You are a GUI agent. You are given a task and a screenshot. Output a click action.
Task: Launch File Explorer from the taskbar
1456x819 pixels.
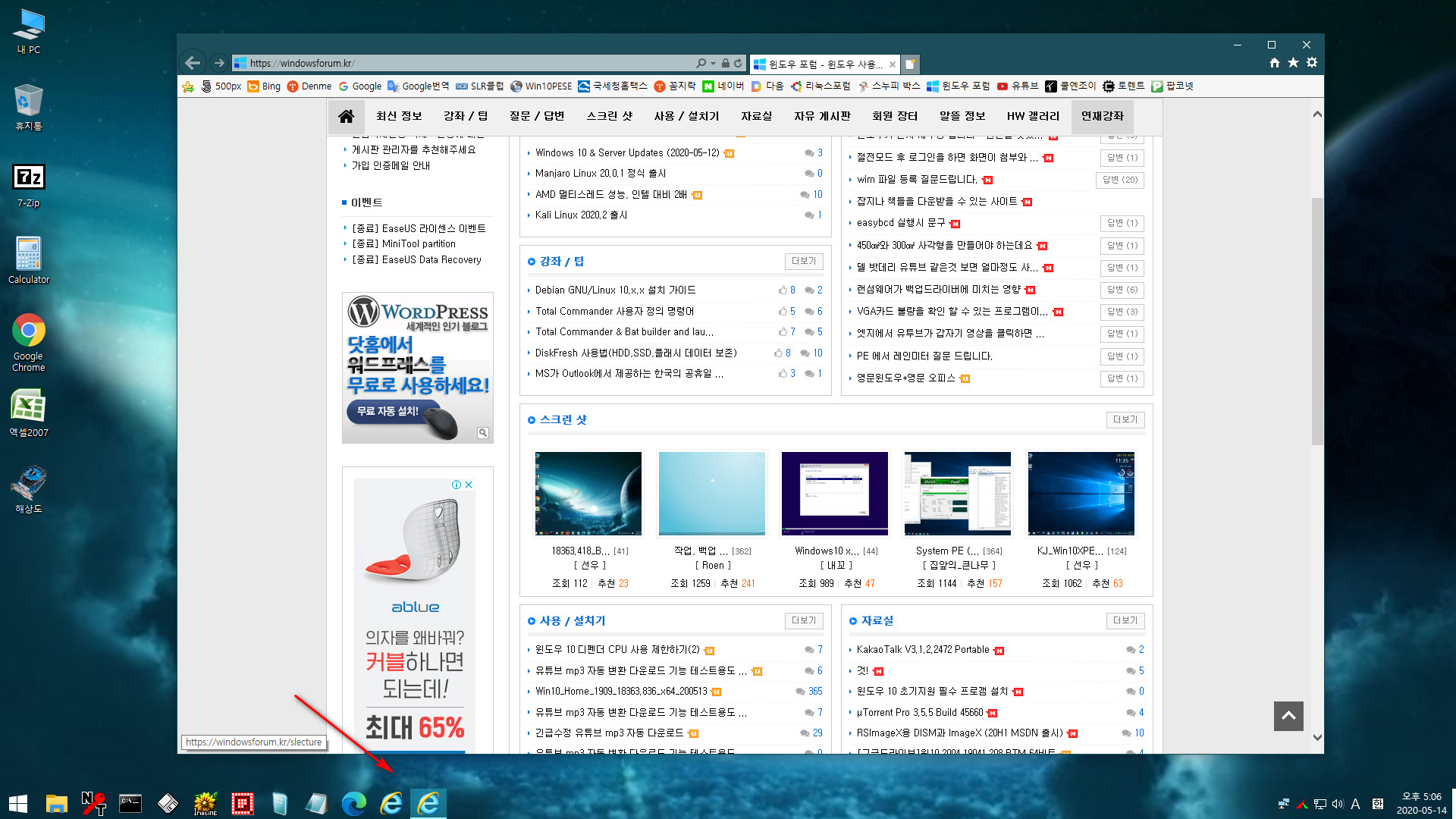[x=56, y=804]
